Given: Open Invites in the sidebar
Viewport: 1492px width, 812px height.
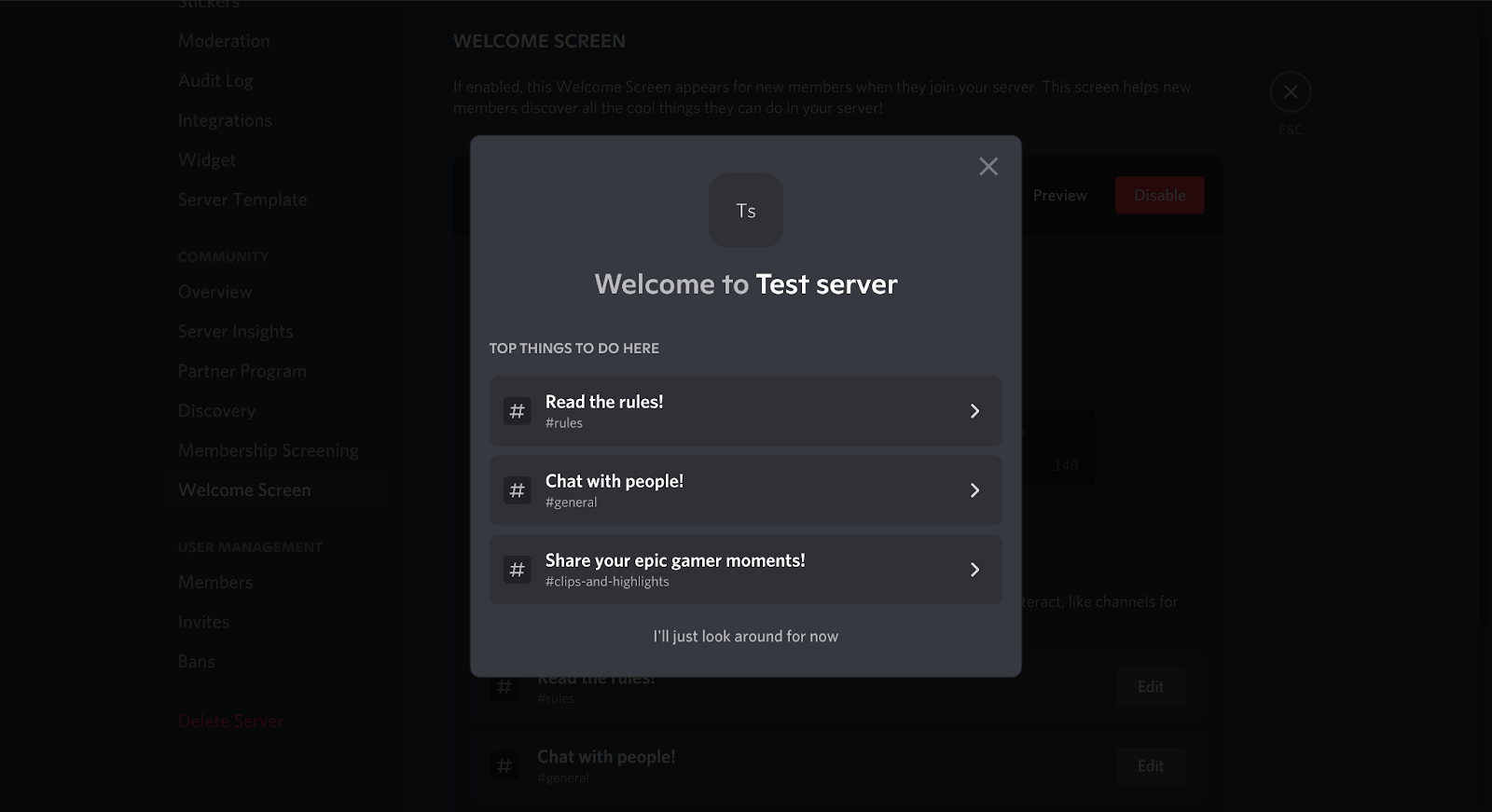Looking at the screenshot, I should (x=203, y=622).
